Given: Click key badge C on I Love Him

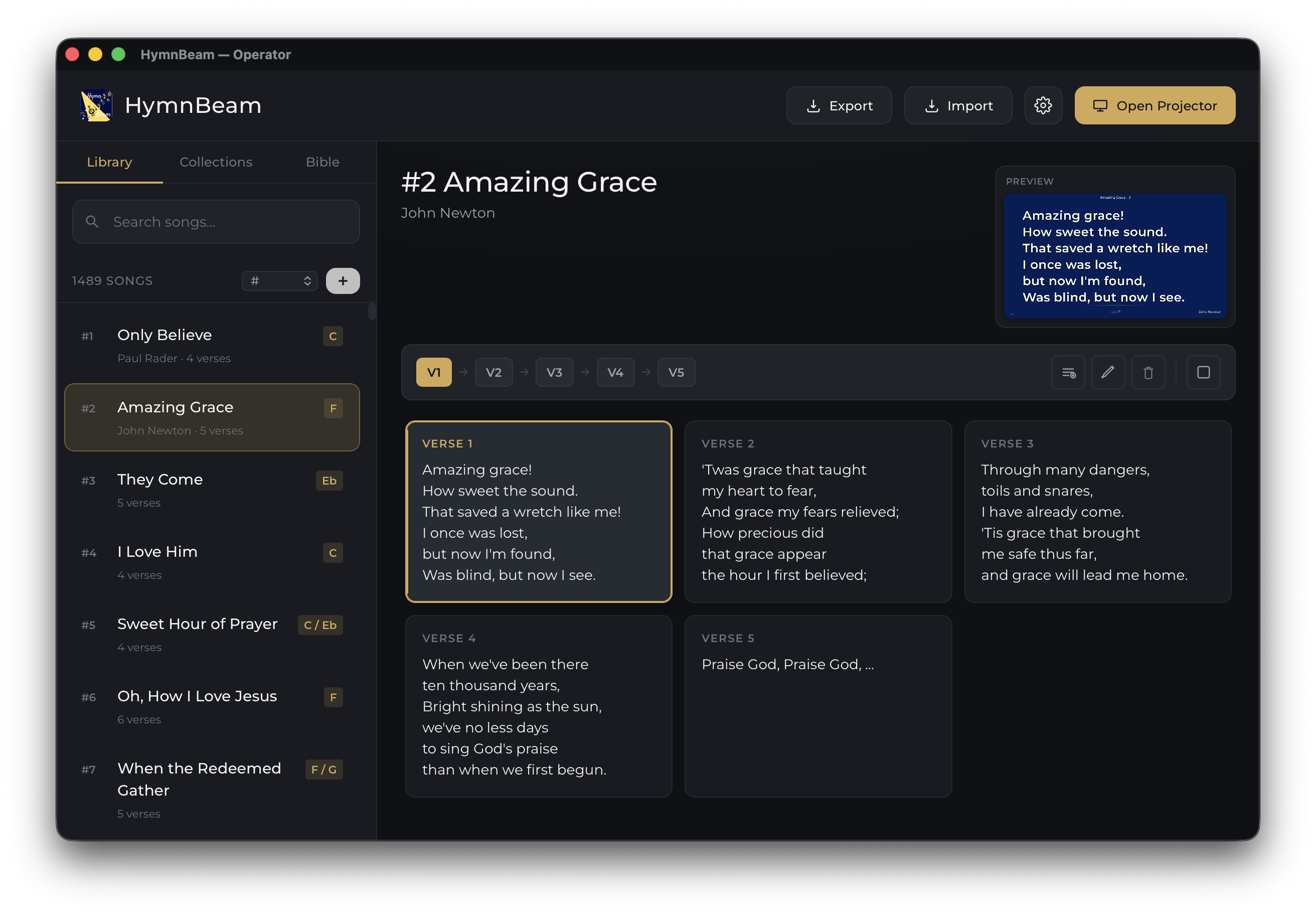Looking at the screenshot, I should [333, 553].
